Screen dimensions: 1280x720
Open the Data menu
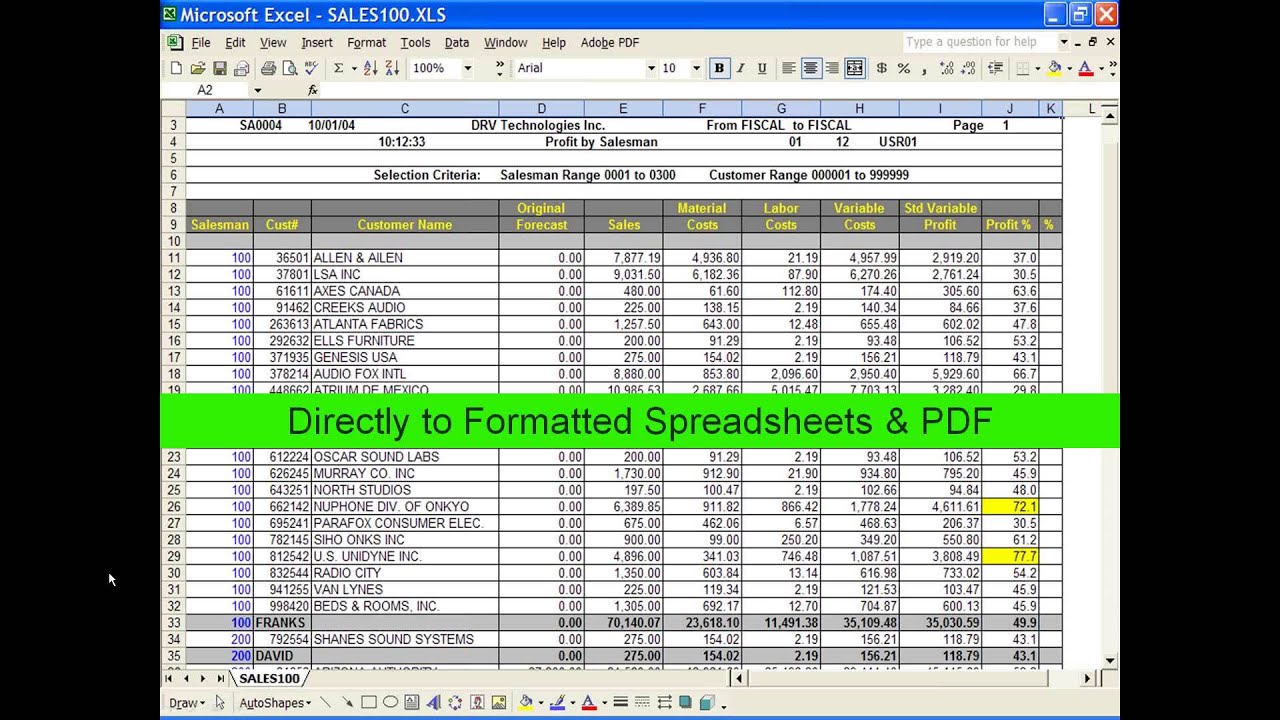coord(457,43)
